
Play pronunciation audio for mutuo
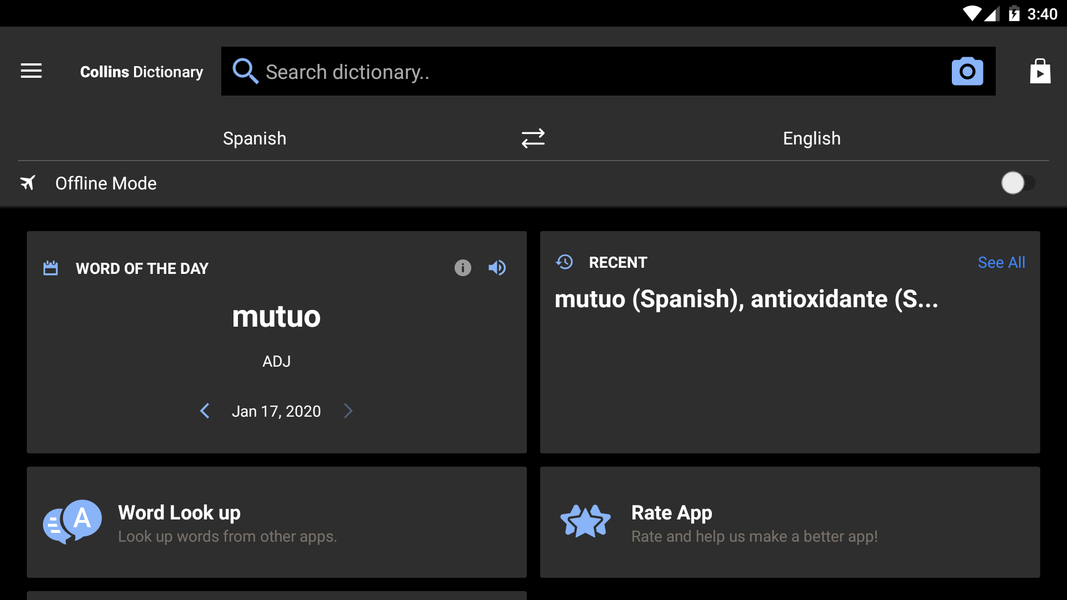point(497,268)
